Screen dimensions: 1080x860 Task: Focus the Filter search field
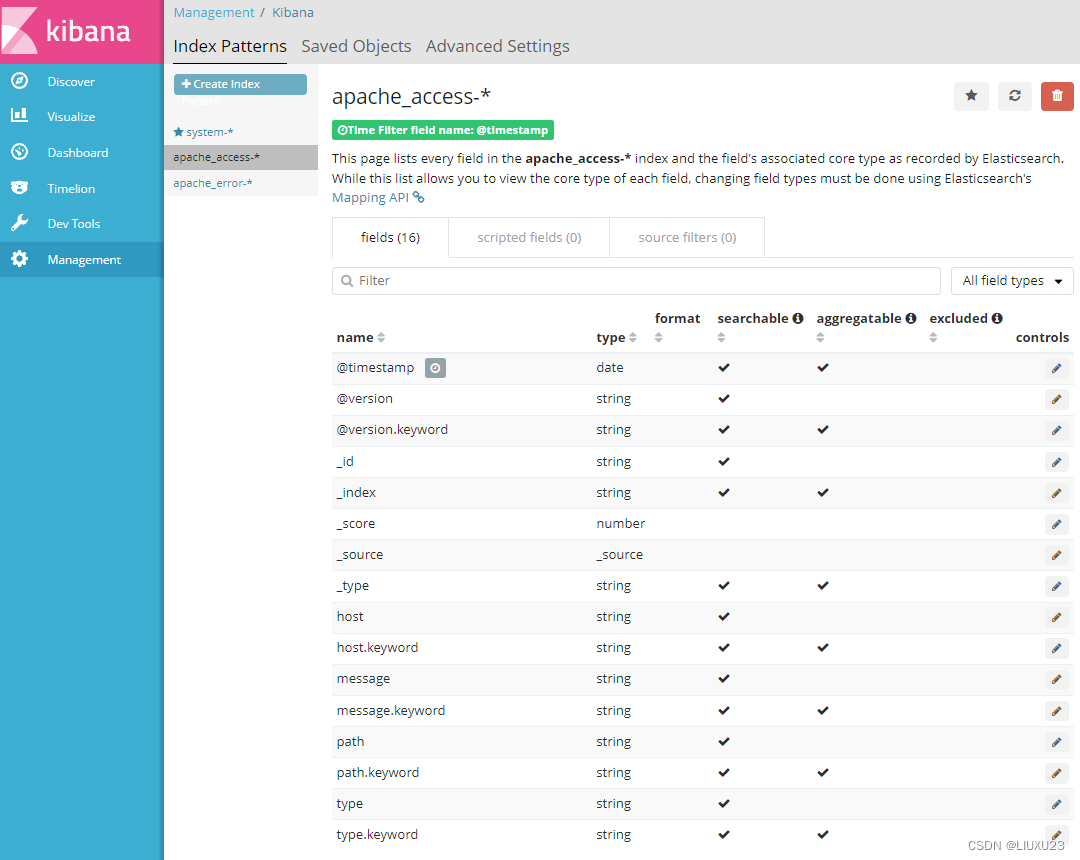coord(636,281)
